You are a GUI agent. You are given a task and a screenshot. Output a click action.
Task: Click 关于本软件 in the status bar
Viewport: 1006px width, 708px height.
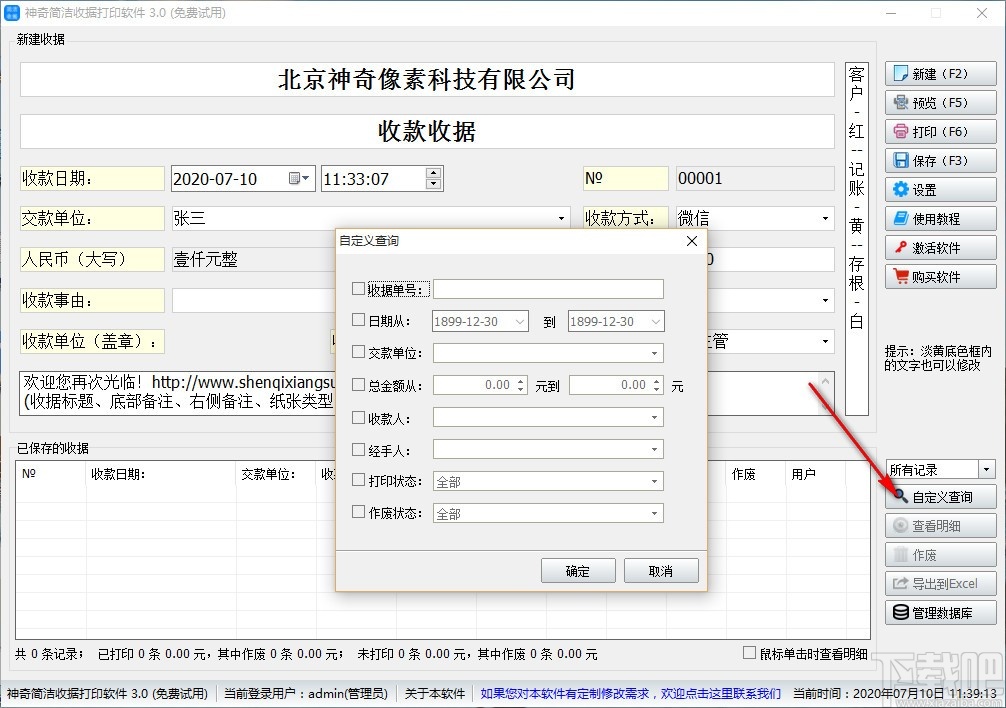coord(433,693)
